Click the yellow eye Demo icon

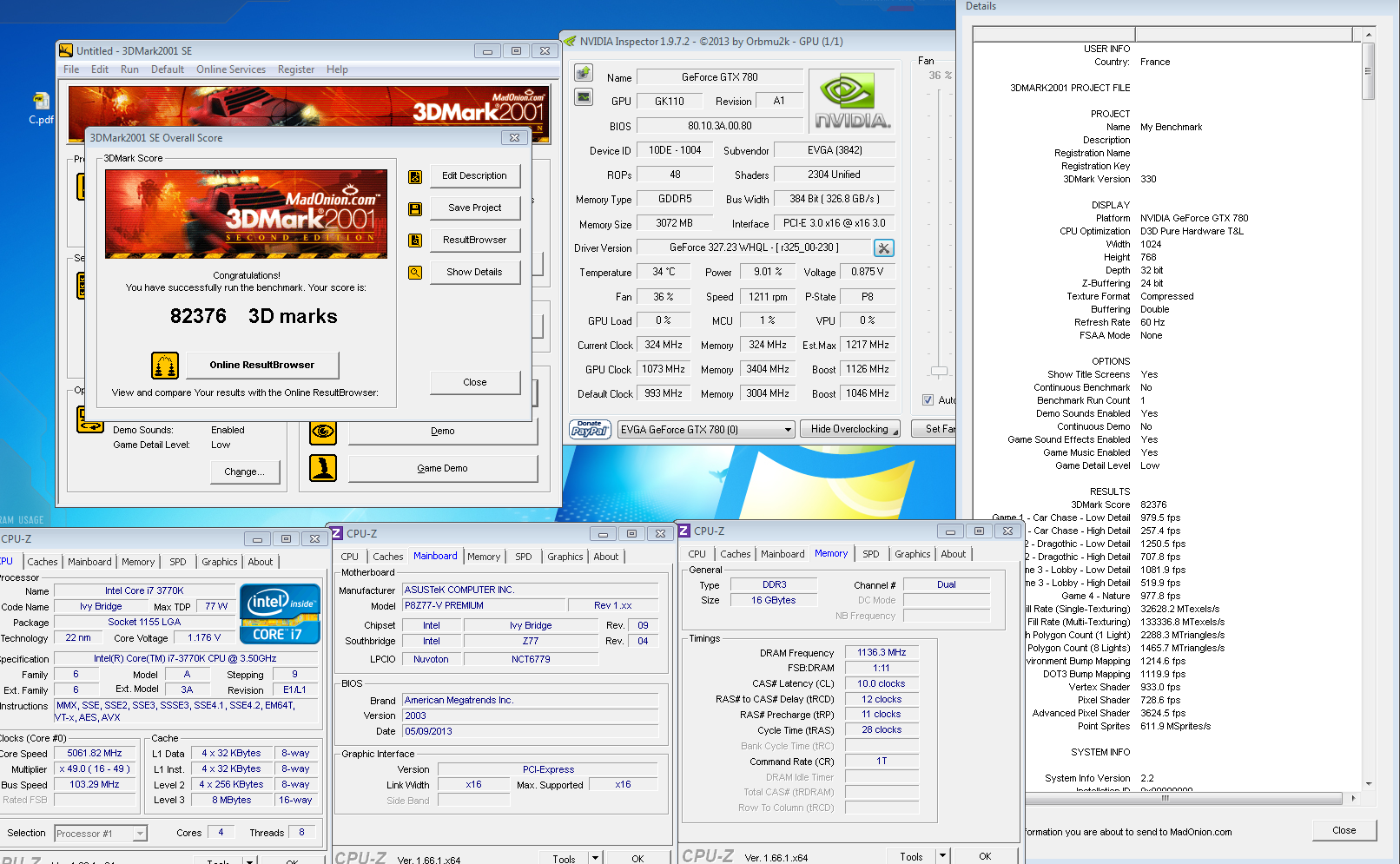coord(323,432)
